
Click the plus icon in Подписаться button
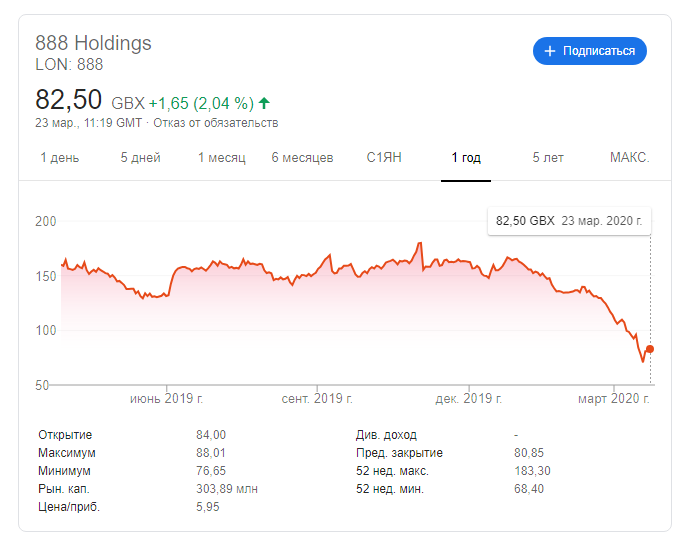549,51
